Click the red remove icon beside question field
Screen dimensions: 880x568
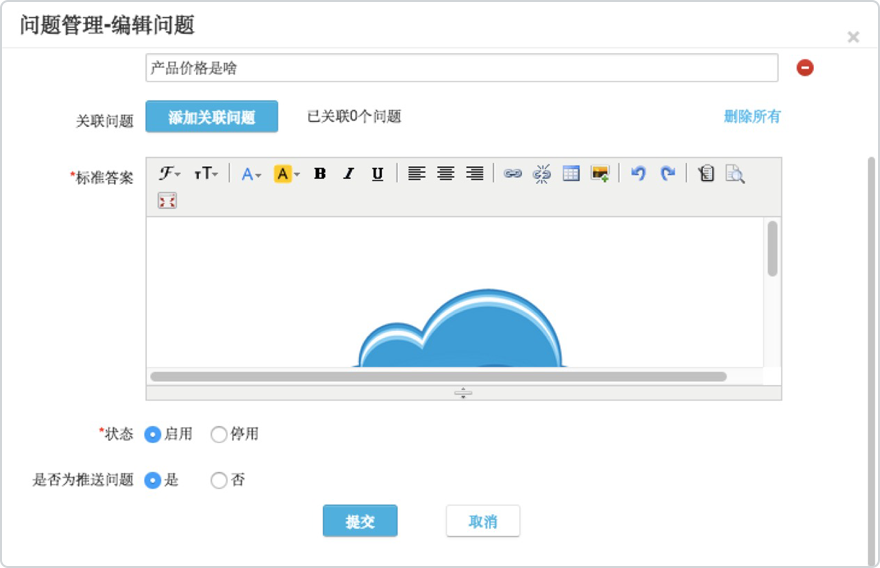pyautogui.click(x=805, y=68)
